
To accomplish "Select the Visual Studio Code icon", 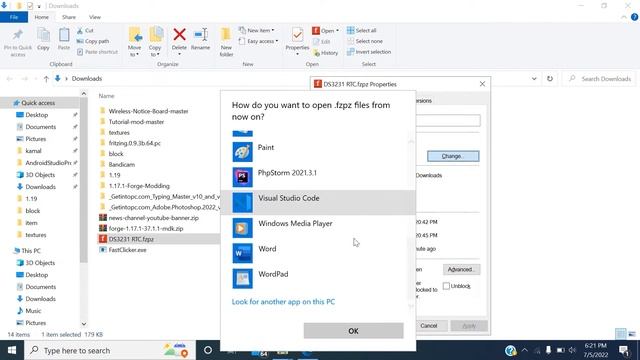I will click(x=242, y=203).
